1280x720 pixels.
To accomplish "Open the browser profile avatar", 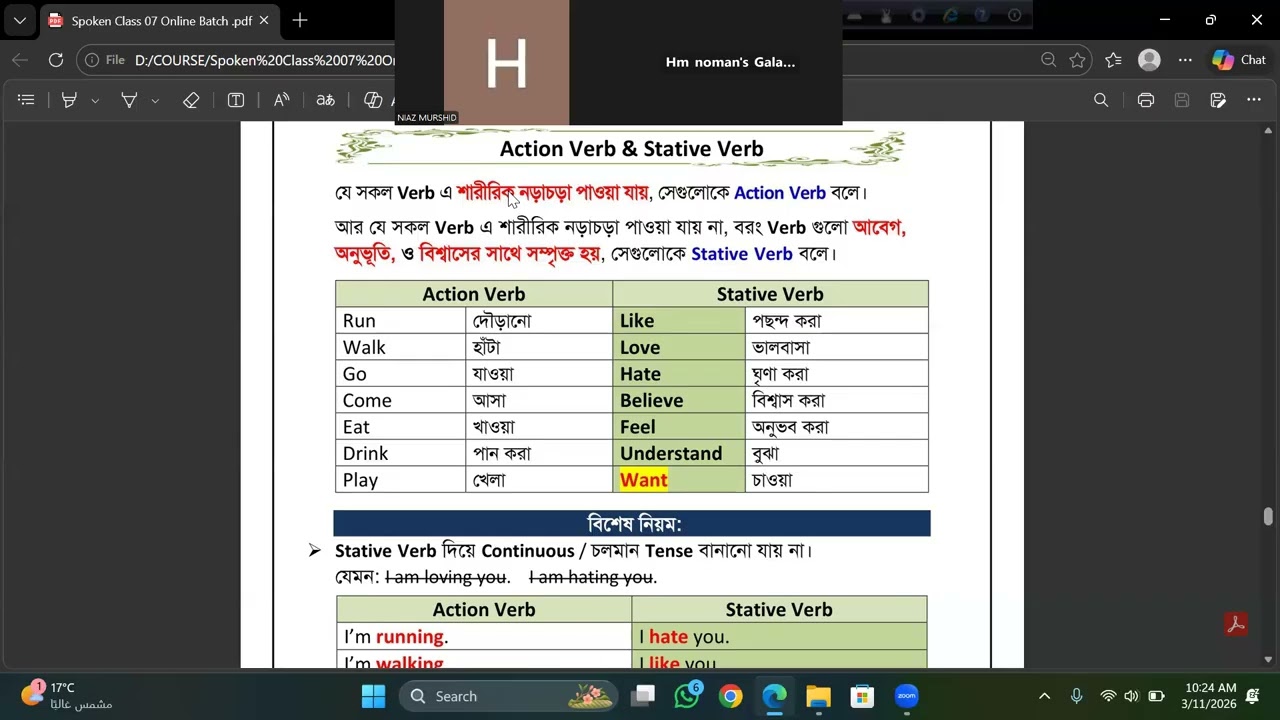I will (1149, 60).
